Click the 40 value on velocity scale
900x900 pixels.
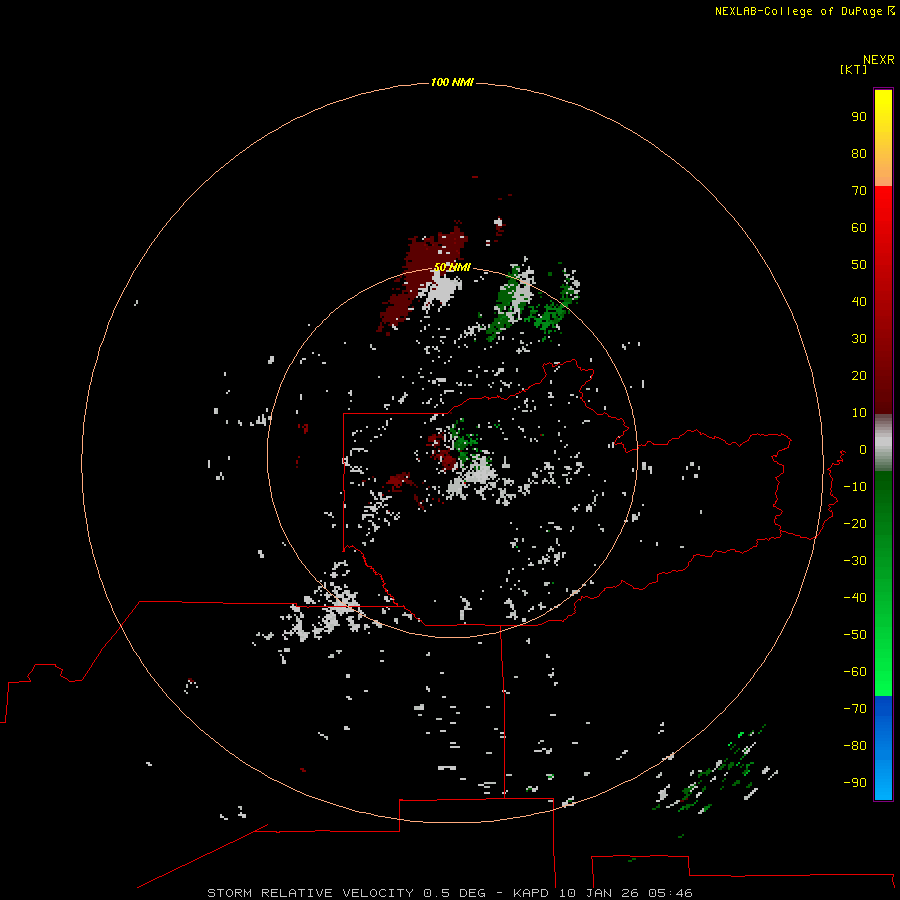click(859, 301)
